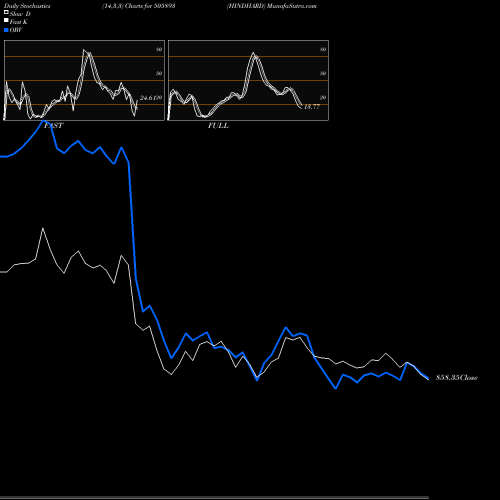Click the 'FULL' caption below right chart
The height and width of the screenshot is (500, 500).
coord(218,126)
